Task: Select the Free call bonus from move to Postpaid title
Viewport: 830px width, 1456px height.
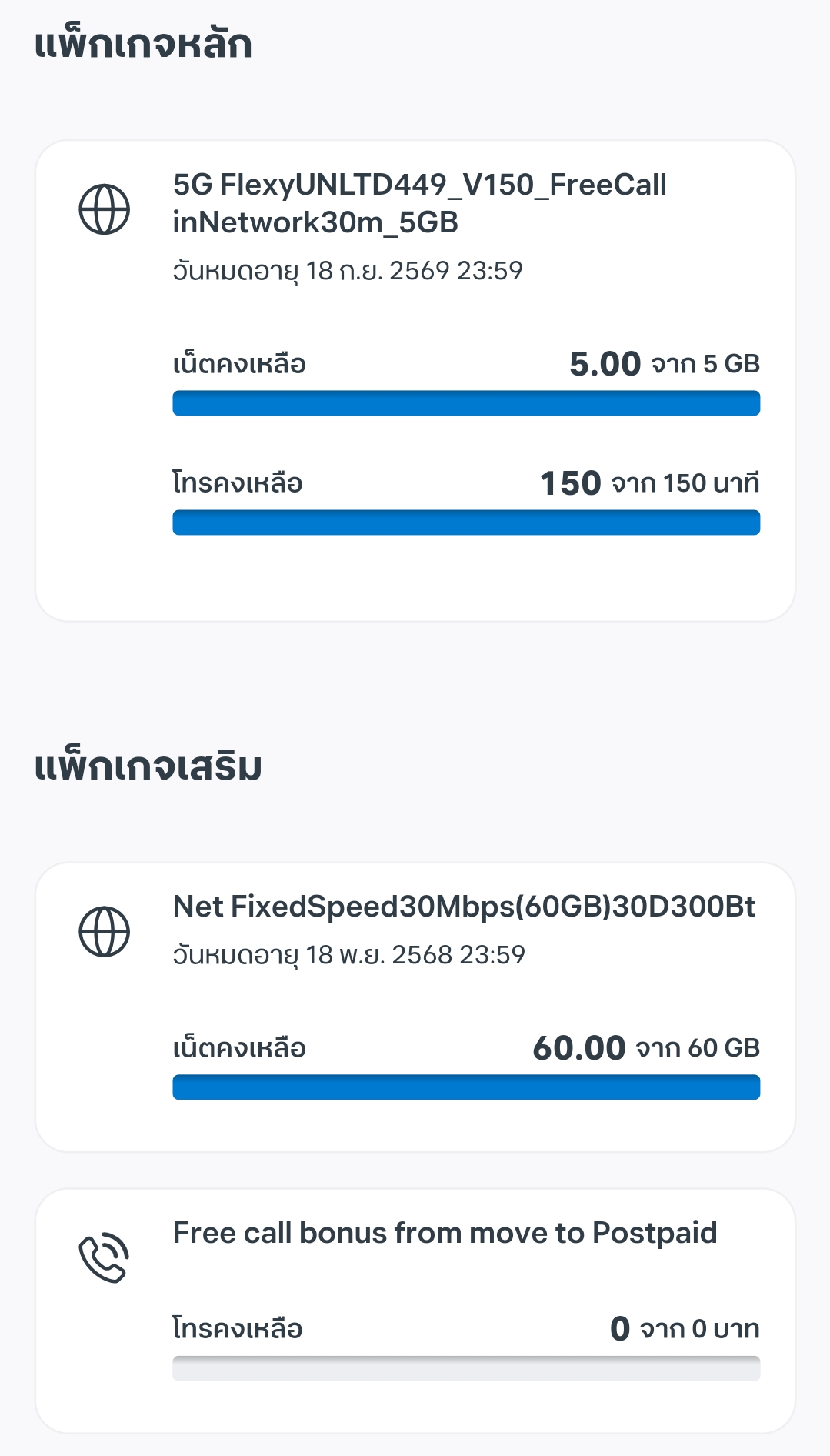Action: tap(445, 1233)
